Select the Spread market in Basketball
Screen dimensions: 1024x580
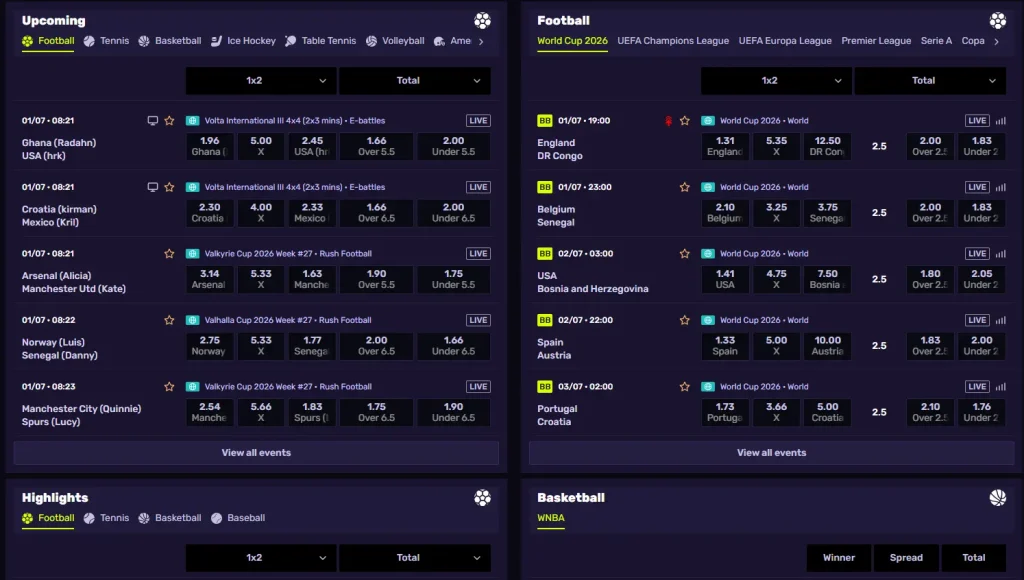pyautogui.click(x=906, y=558)
